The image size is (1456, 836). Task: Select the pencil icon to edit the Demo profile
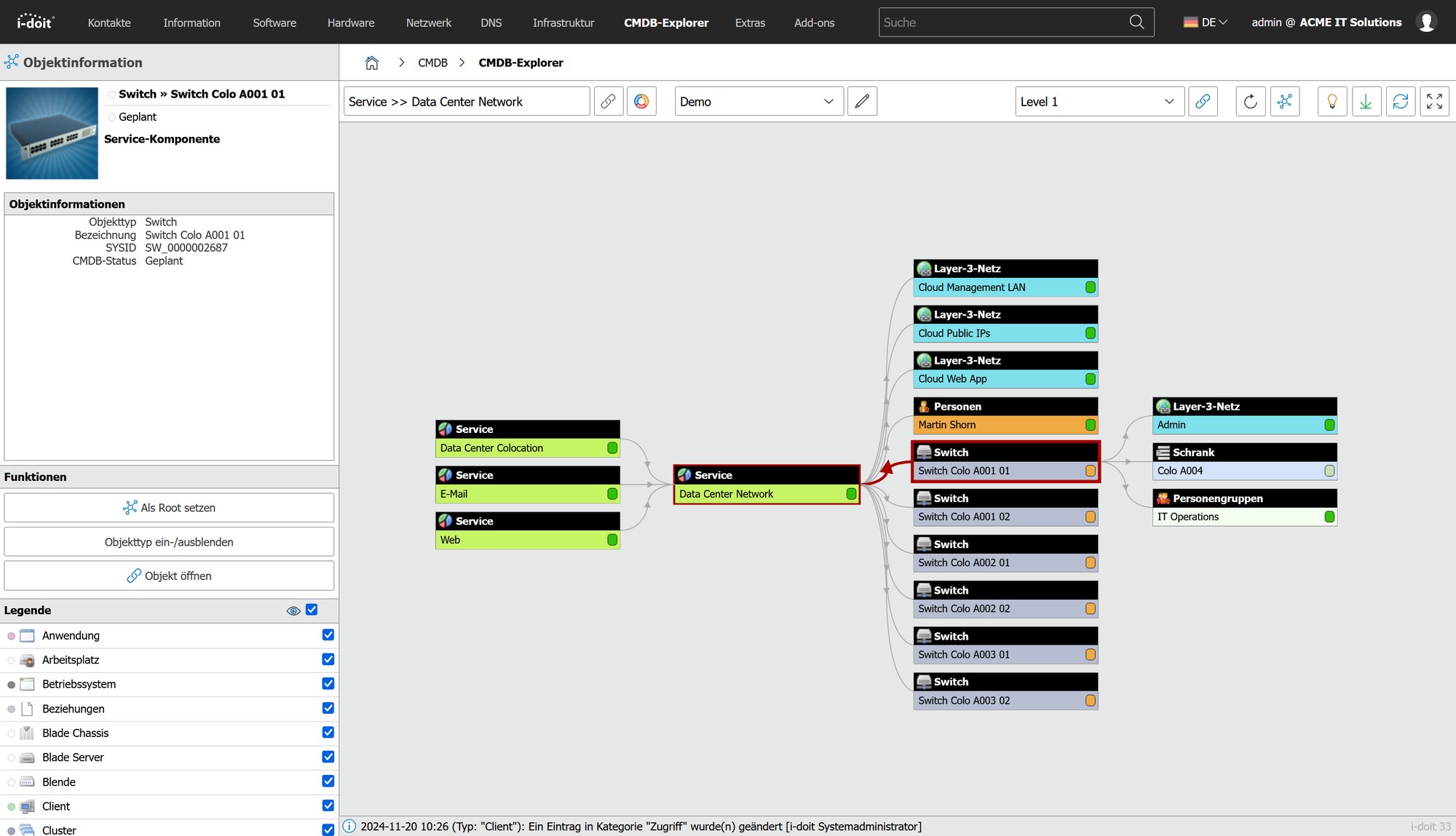tap(862, 101)
